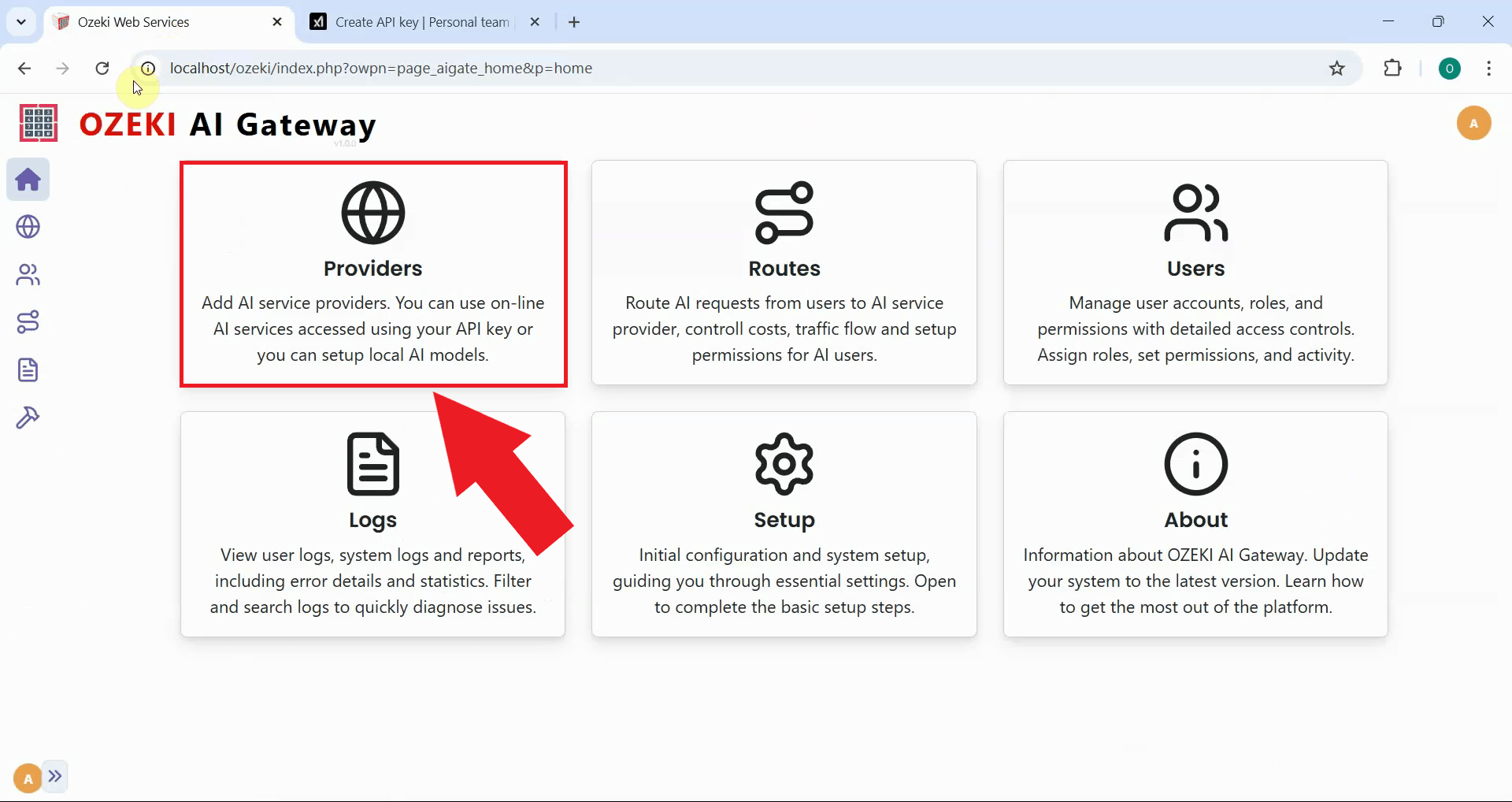The width and height of the screenshot is (1512, 802).
Task: Open Routes via the routing sidebar icon
Action: tap(28, 321)
